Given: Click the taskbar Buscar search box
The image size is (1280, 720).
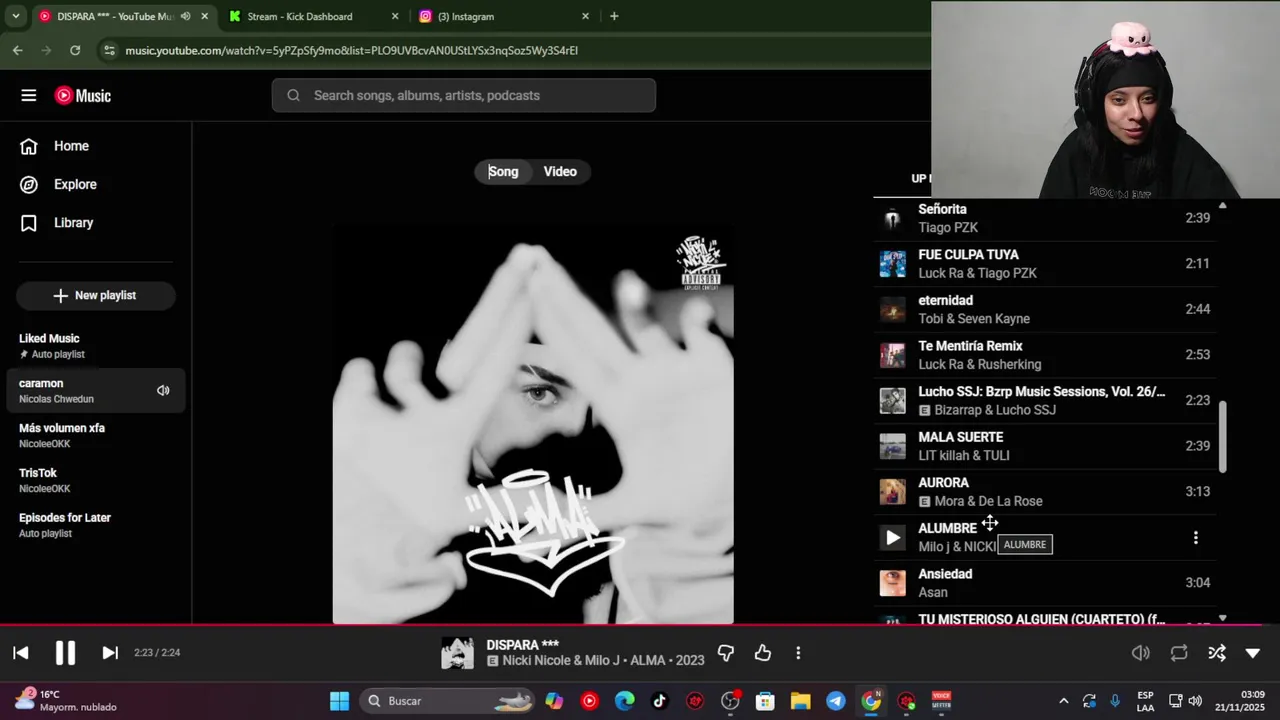Looking at the screenshot, I should click(x=448, y=701).
